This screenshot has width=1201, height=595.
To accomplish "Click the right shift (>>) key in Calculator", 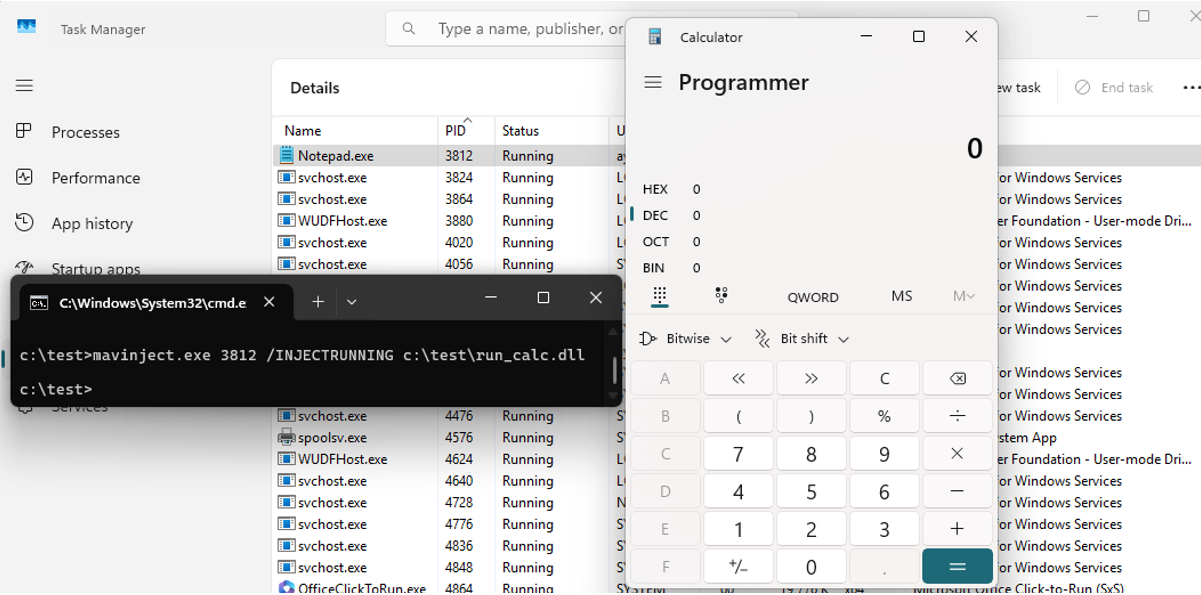I will point(811,379).
